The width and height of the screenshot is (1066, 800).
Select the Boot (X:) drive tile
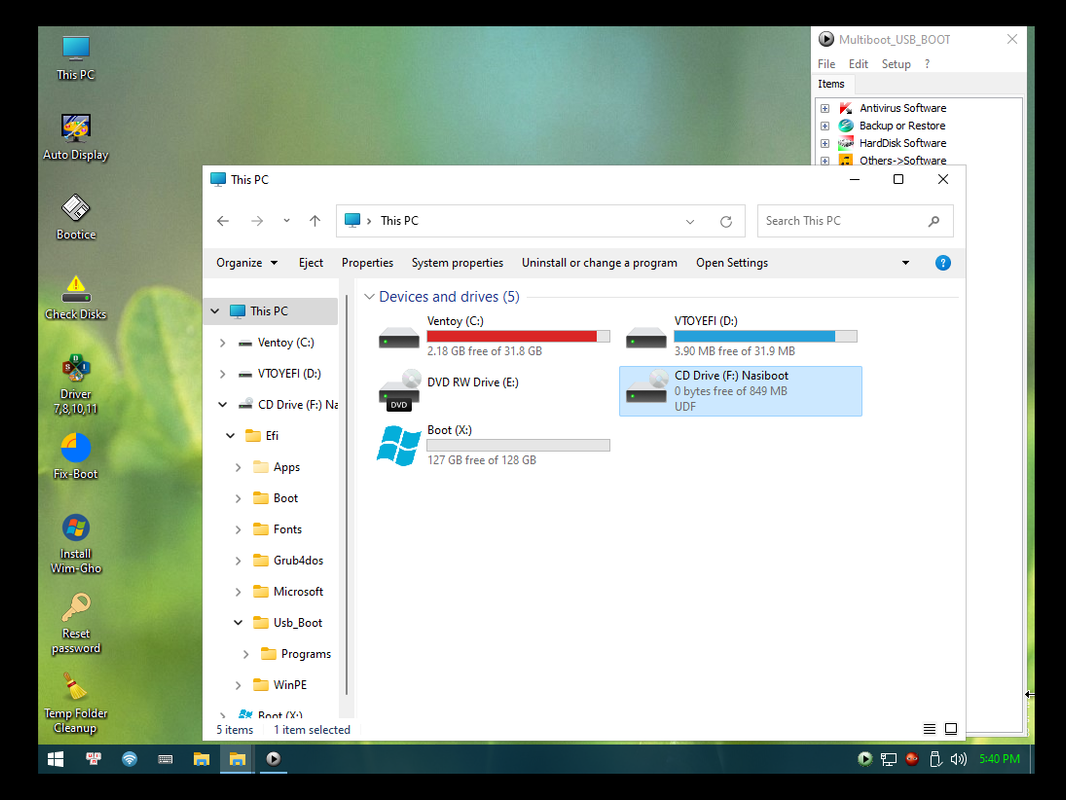[x=494, y=445]
